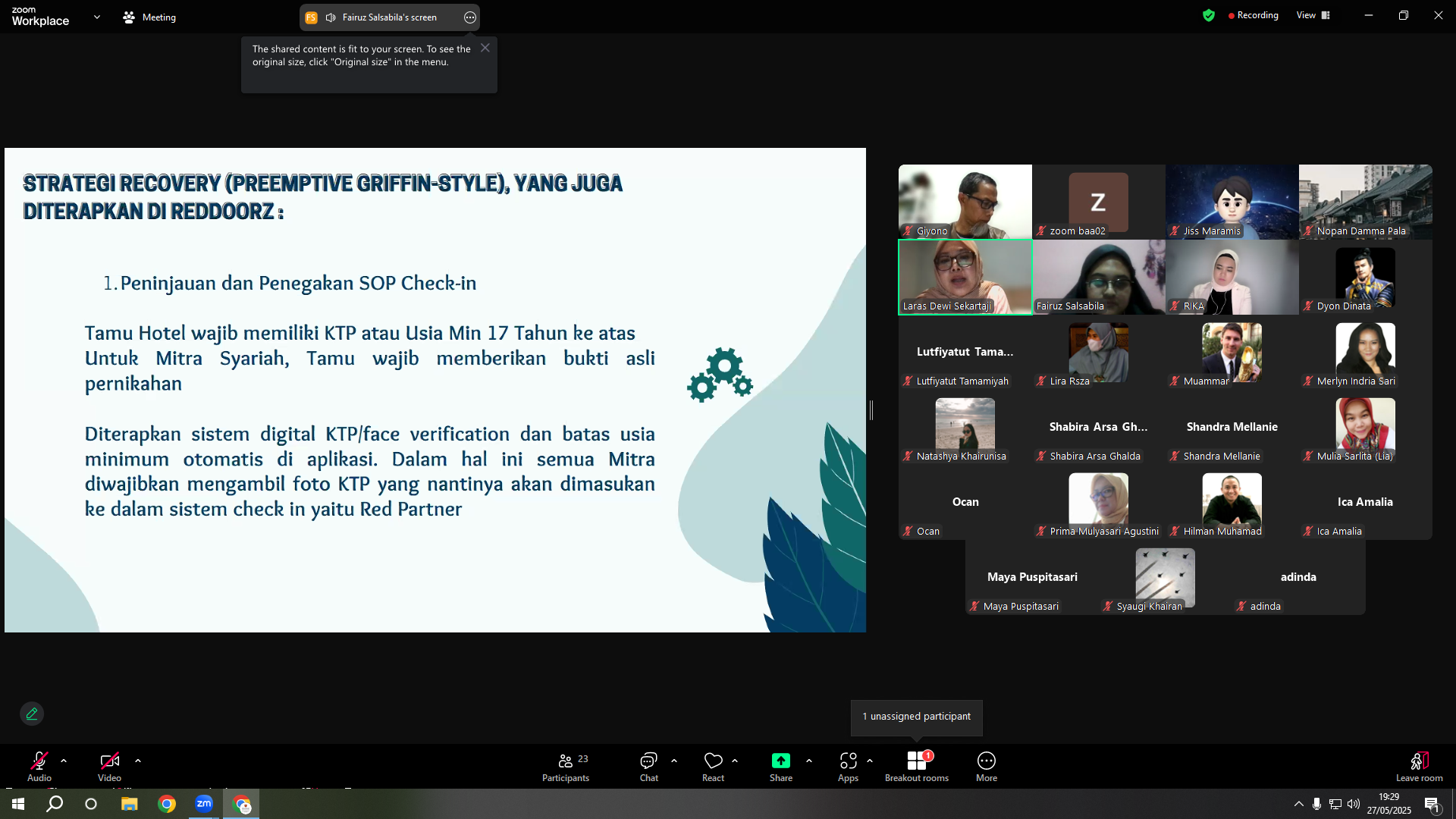Click the Natashya Khairunisa participant tile
Image resolution: width=1456 pixels, height=819 pixels.
point(965,427)
